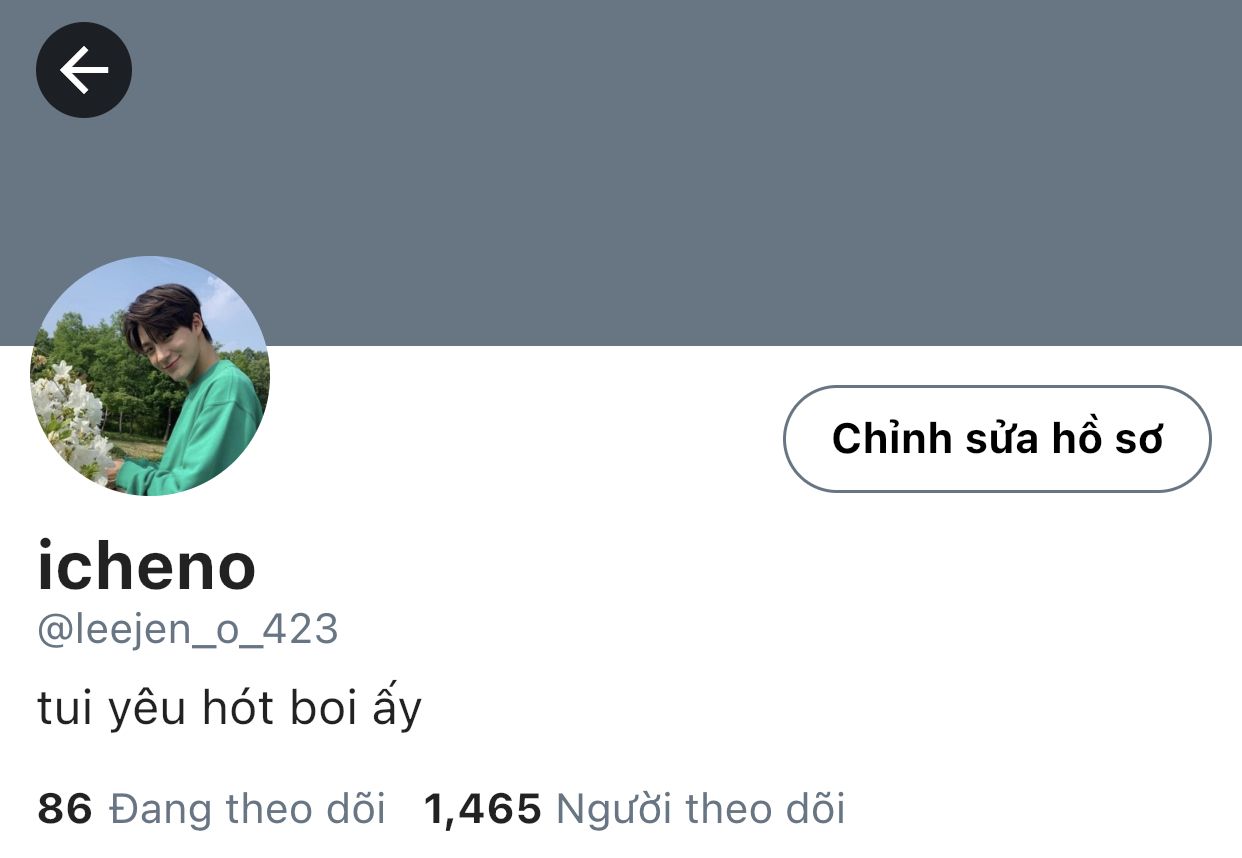Open the 86 following count
Image resolution: width=1242 pixels, height=858 pixels.
pyautogui.click(x=65, y=808)
